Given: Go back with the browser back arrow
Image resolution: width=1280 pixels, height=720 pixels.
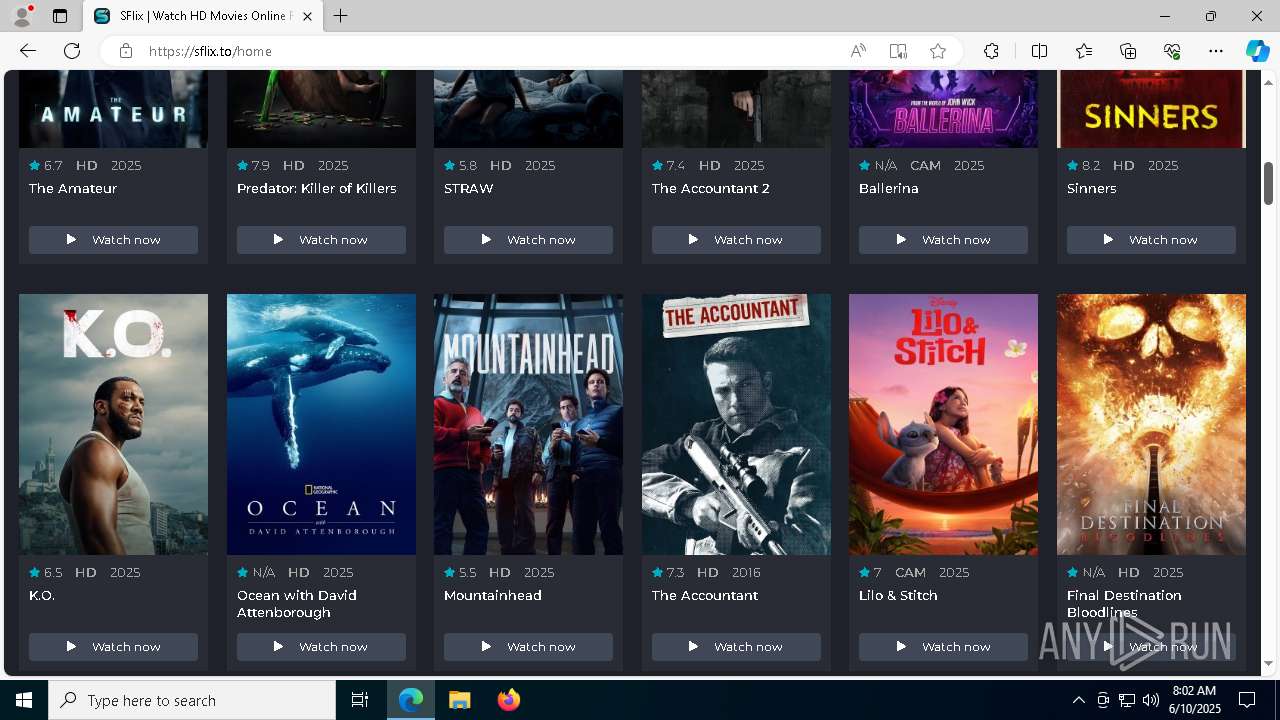Looking at the screenshot, I should click(x=28, y=51).
